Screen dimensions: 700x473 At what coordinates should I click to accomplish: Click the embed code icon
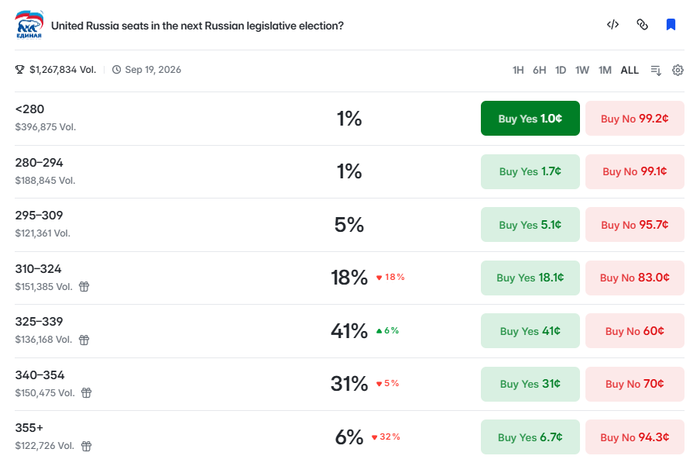click(612, 25)
